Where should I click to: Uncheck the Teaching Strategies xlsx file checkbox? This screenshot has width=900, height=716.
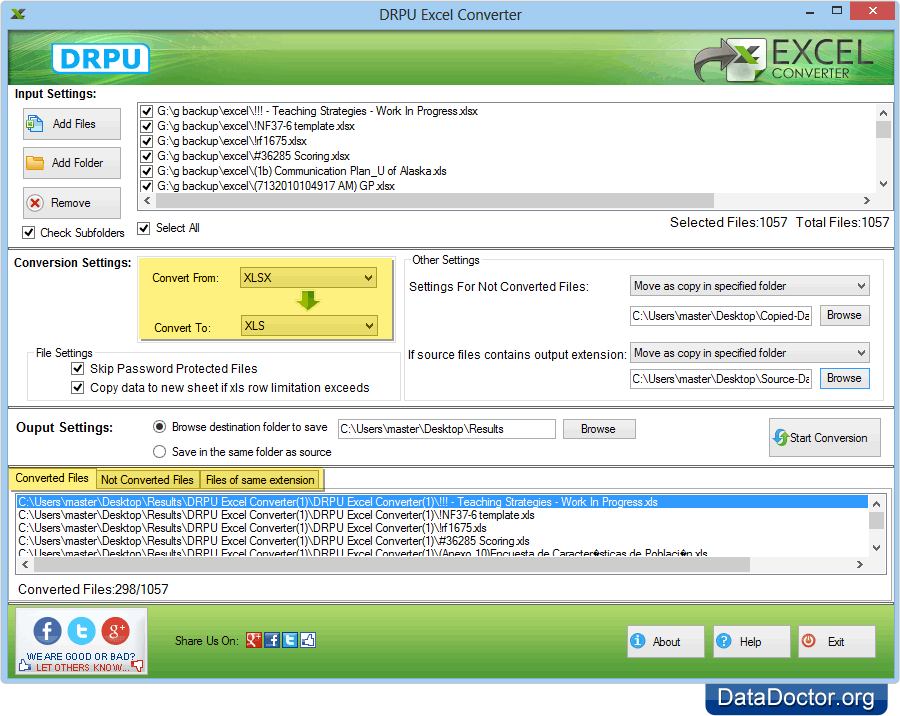click(146, 111)
